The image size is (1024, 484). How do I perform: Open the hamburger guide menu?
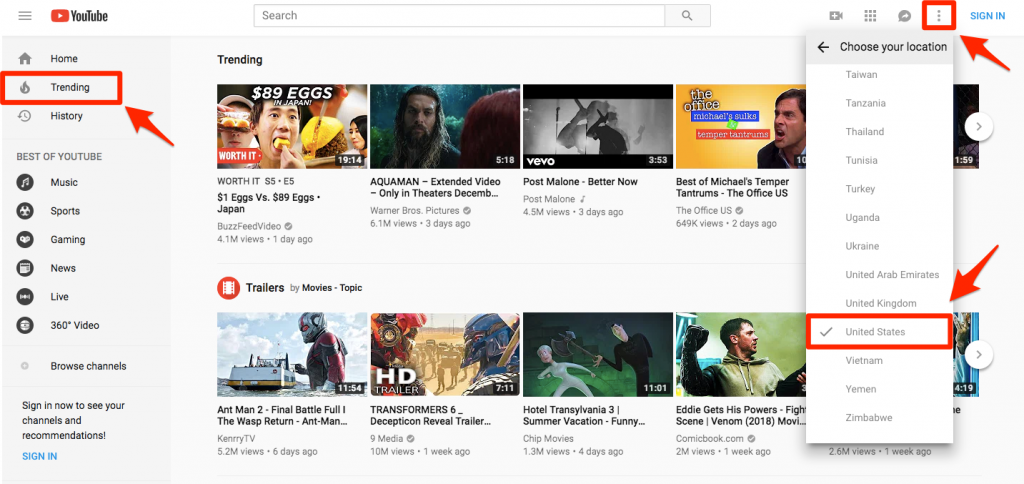(25, 16)
